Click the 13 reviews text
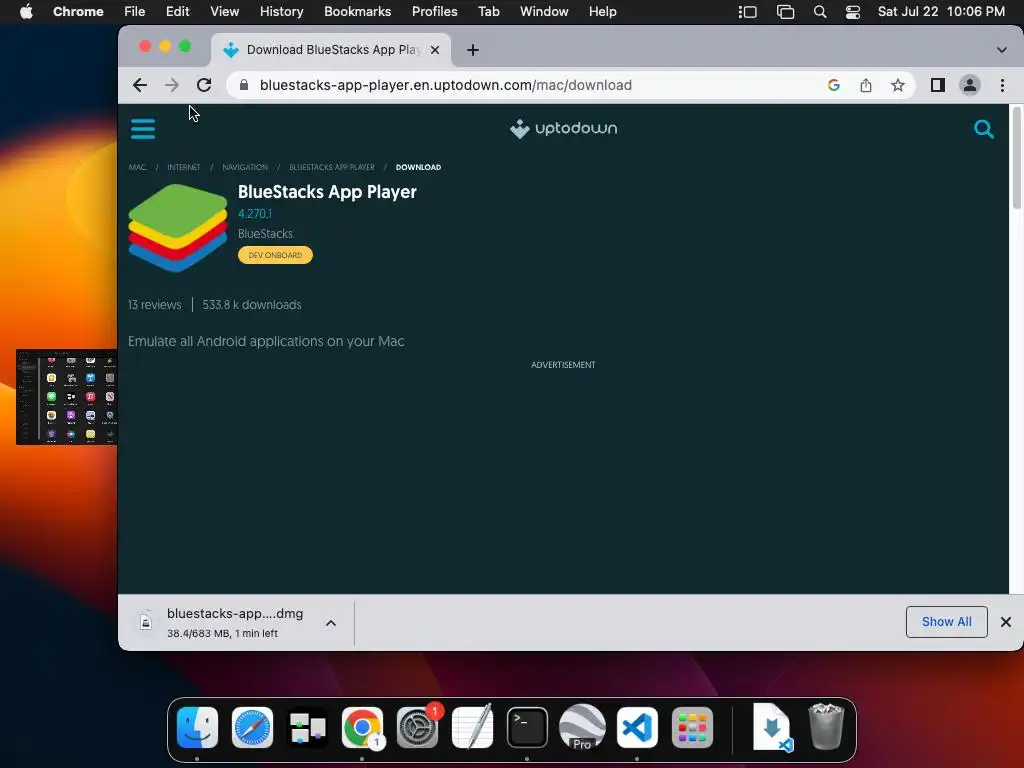Screen dimensions: 1024x768 pyautogui.click(x=155, y=305)
